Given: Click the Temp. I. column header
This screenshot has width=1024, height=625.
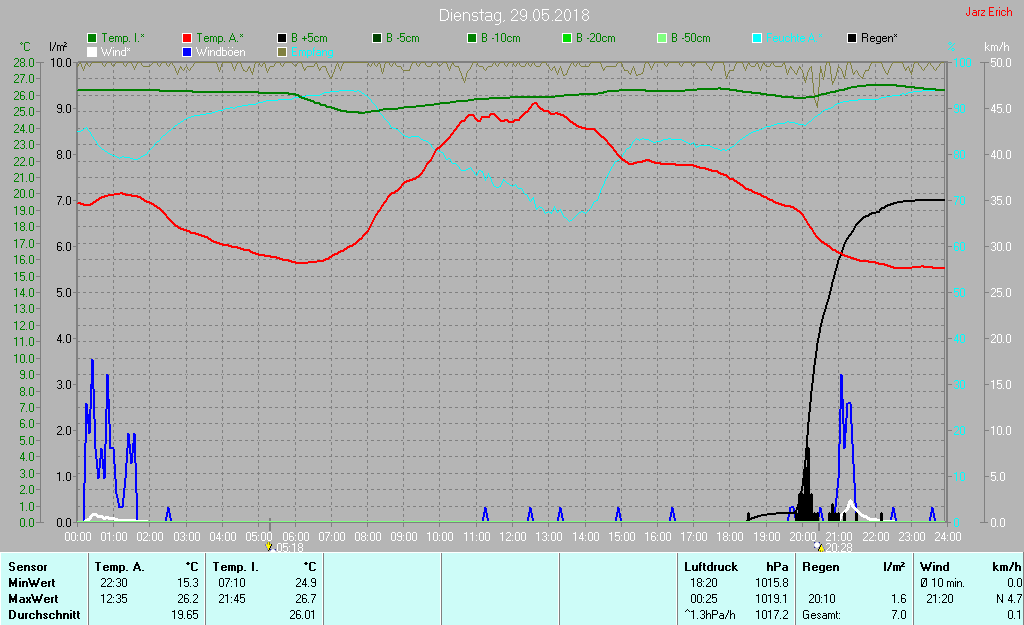Looking at the screenshot, I should tap(236, 567).
